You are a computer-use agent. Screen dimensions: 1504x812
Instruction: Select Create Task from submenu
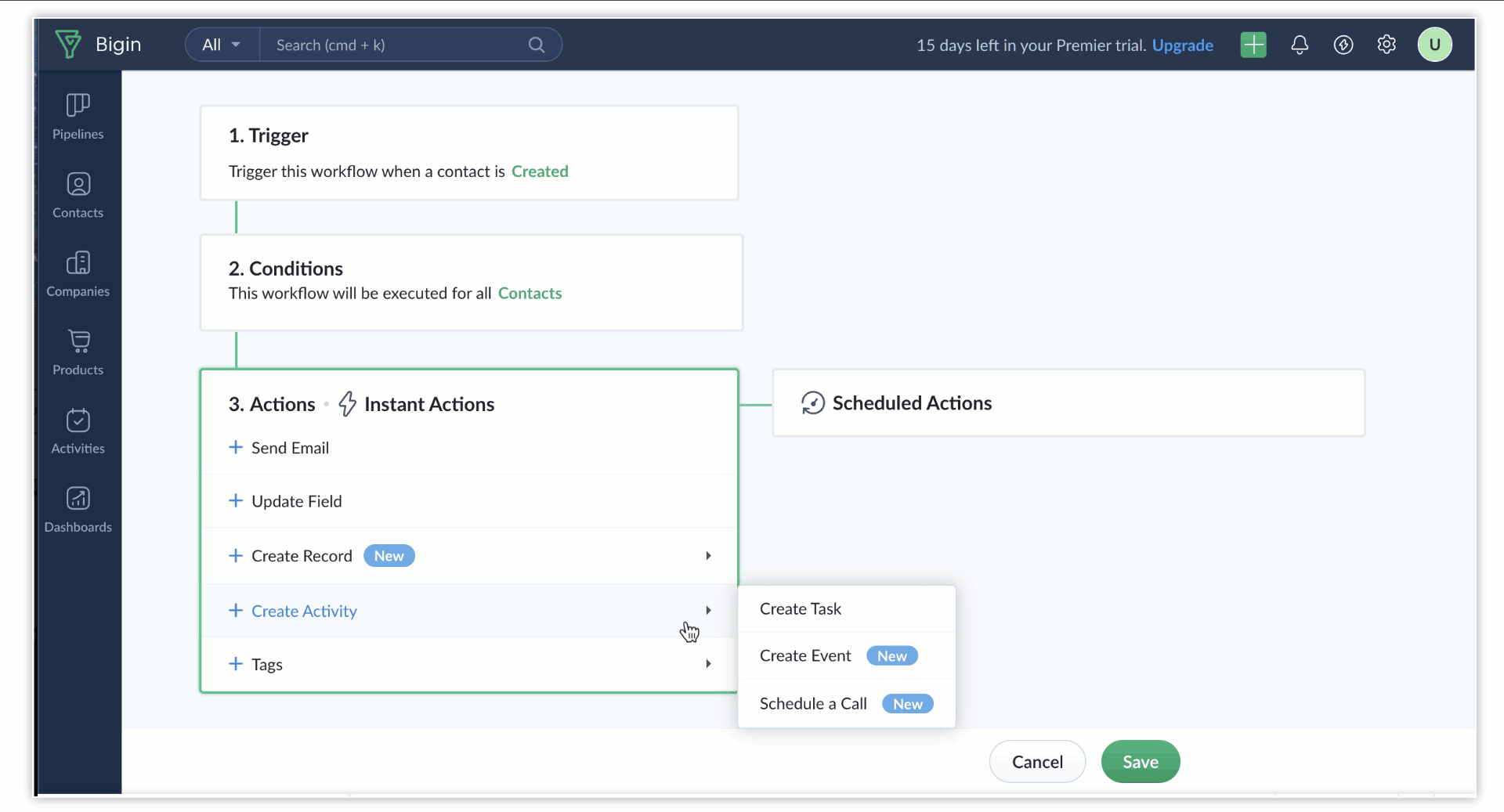pyautogui.click(x=847, y=608)
